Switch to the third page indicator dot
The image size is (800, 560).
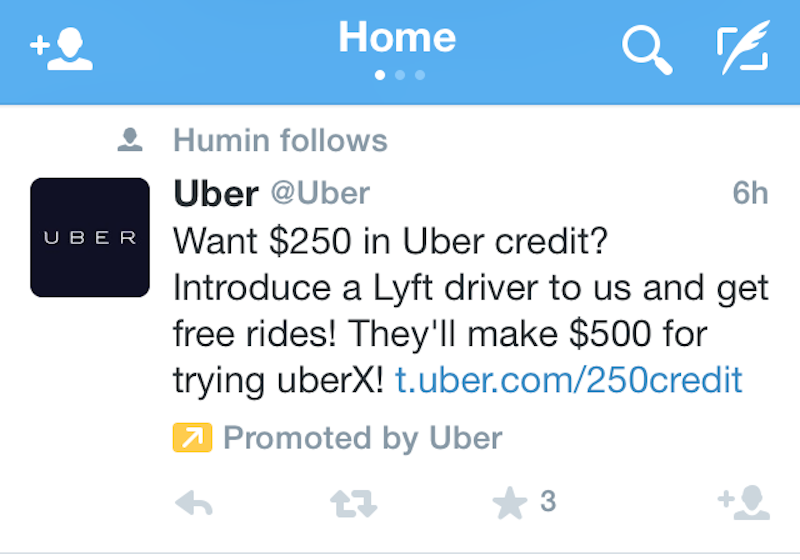420,75
